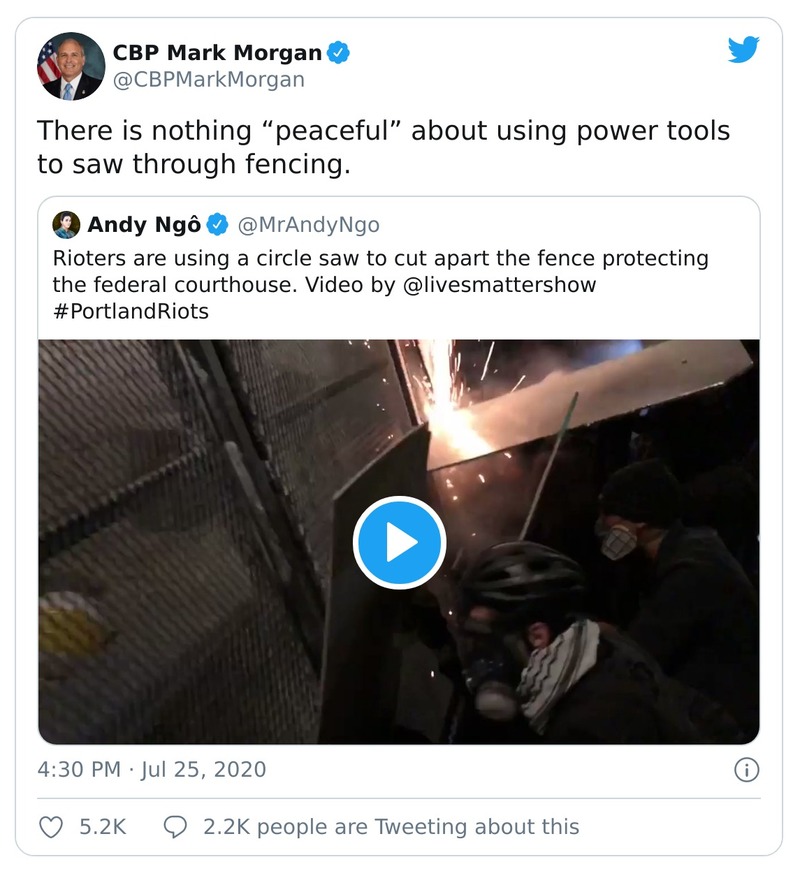Click Andy Ngô's small avatar
Viewport: 800px width, 878px height.
coord(66,224)
